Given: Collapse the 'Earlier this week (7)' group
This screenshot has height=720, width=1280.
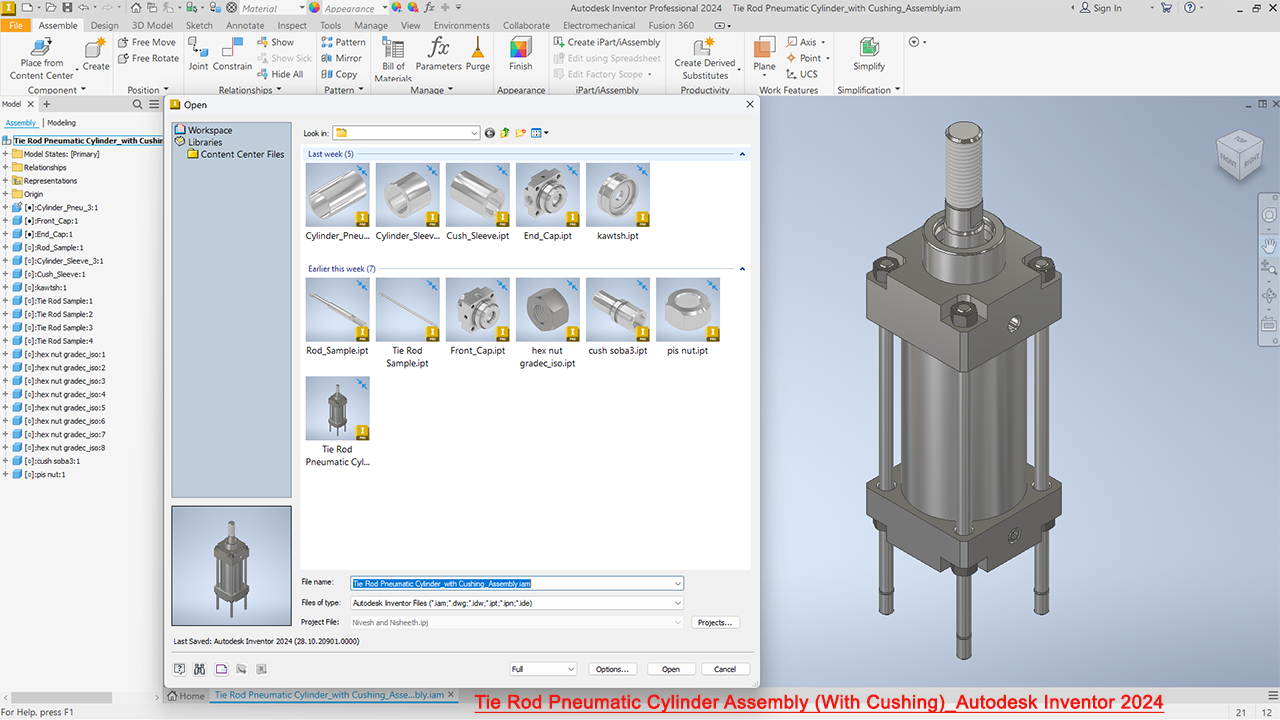Looking at the screenshot, I should pyautogui.click(x=742, y=269).
